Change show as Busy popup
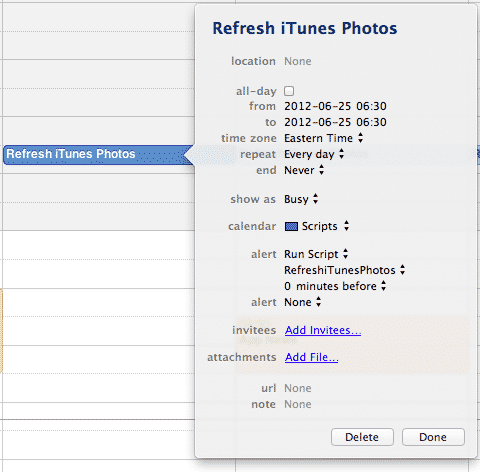Viewport: 480px width, 472px height. [301, 199]
